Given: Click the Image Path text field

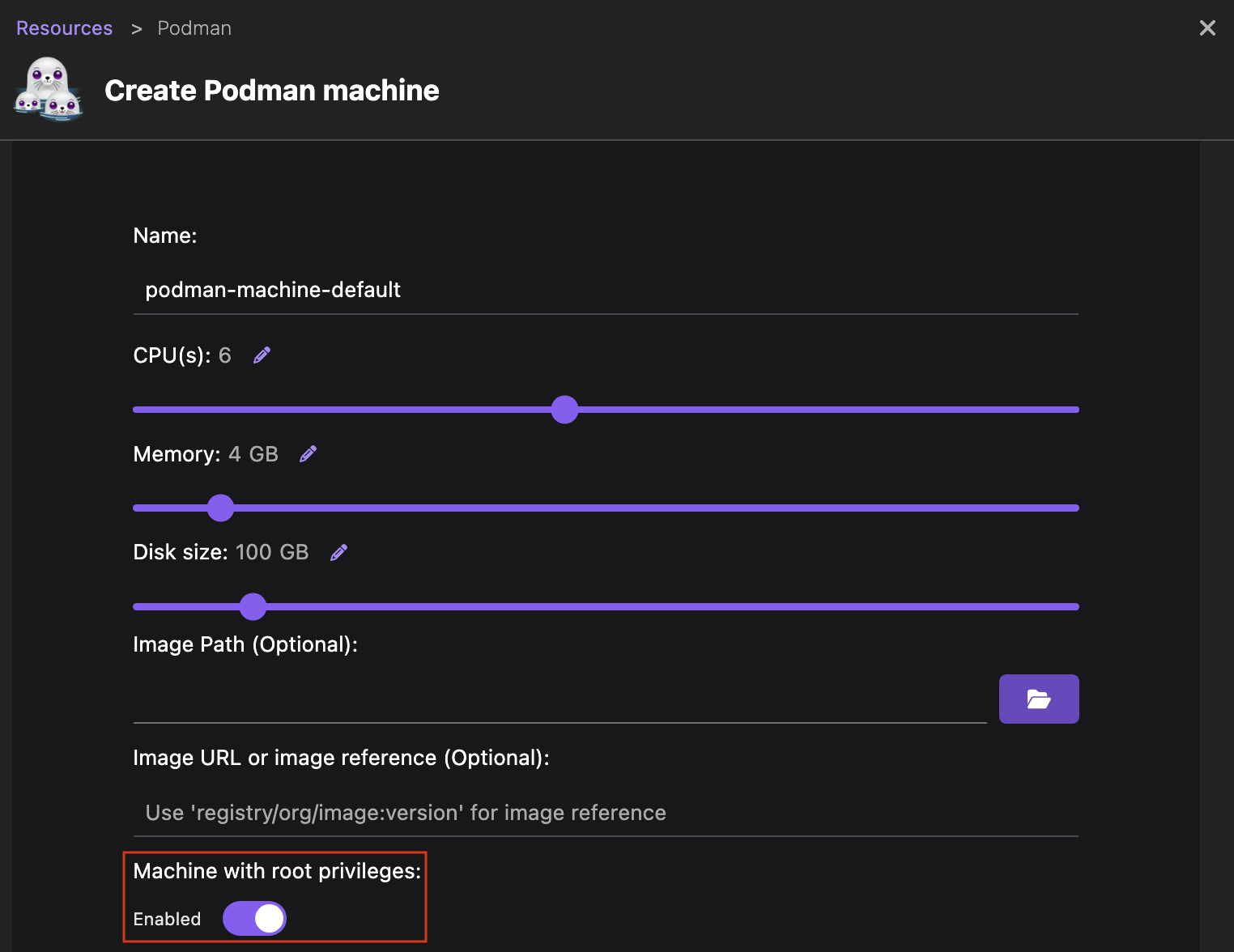Looking at the screenshot, I should 559,699.
